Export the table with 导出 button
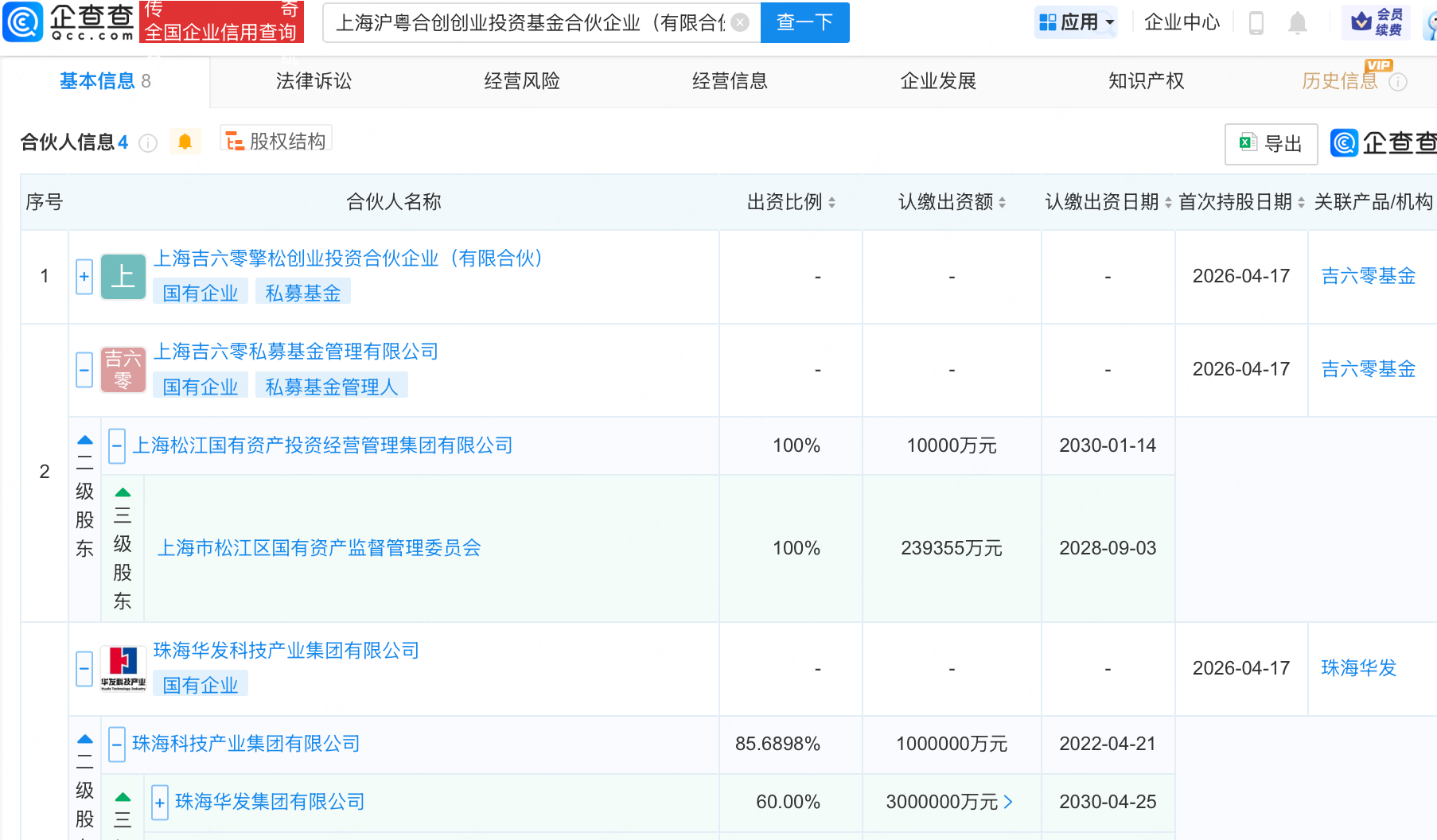The width and height of the screenshot is (1437, 840). (1271, 144)
